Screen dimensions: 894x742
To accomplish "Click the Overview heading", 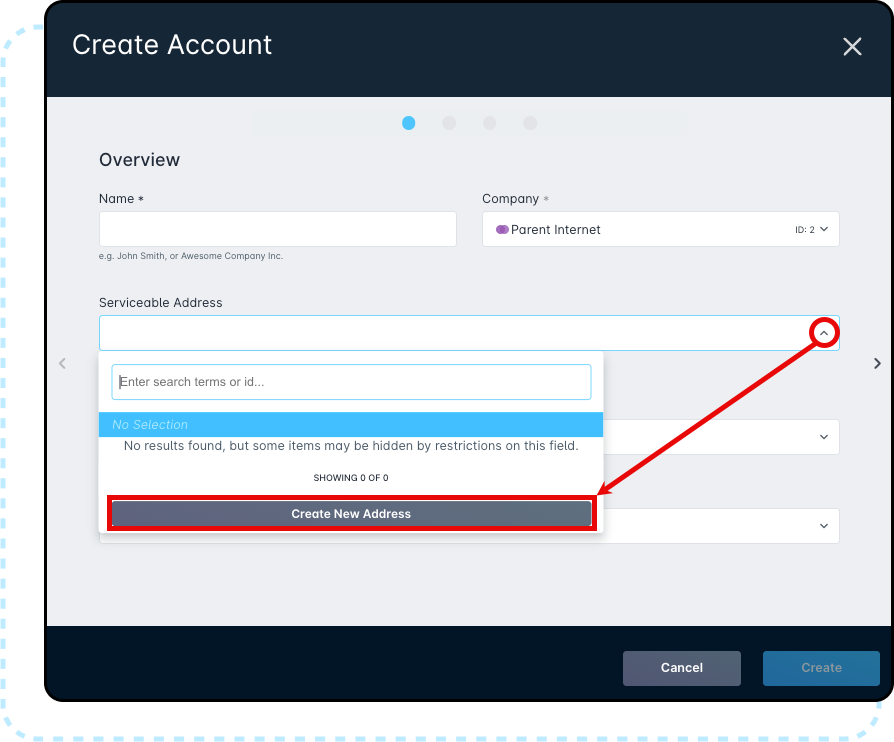I will (x=139, y=160).
